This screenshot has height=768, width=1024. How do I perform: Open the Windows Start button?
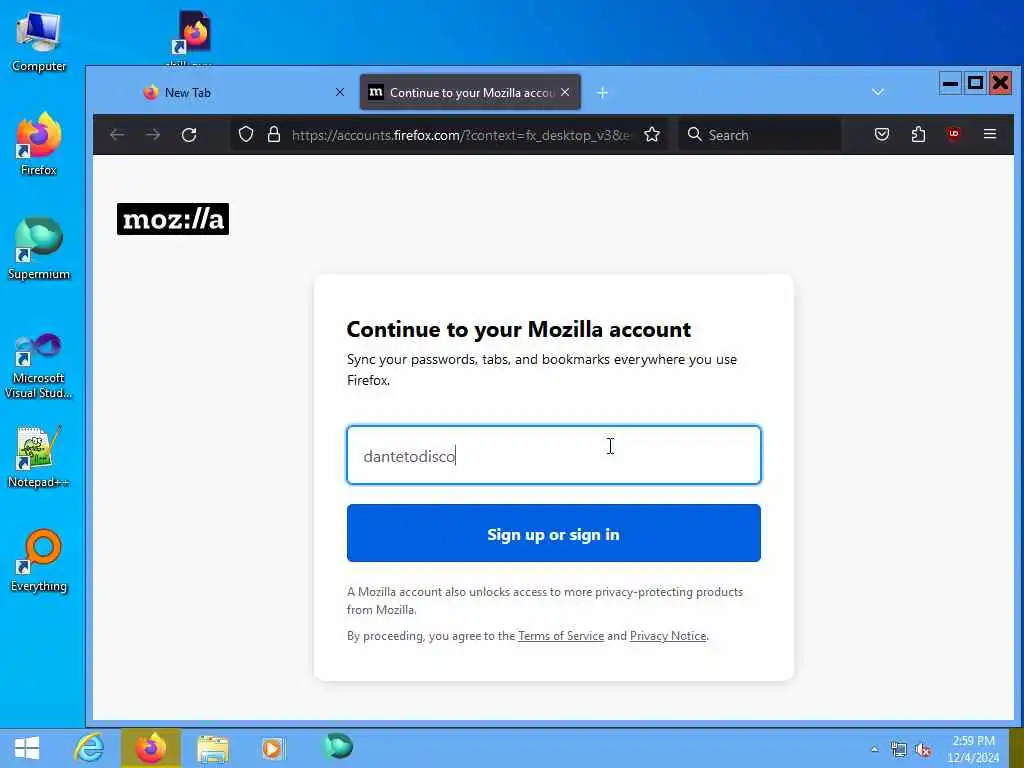[27, 748]
